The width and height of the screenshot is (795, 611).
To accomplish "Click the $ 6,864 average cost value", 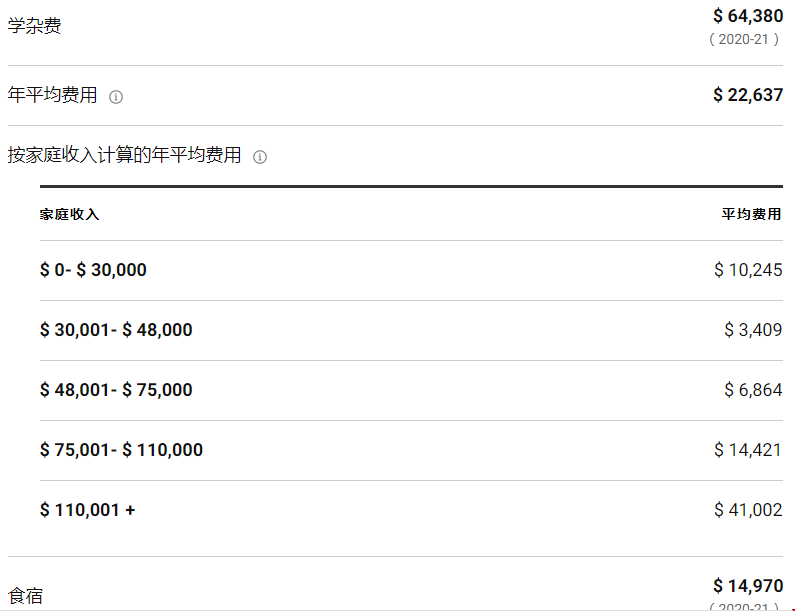I will (x=753, y=390).
